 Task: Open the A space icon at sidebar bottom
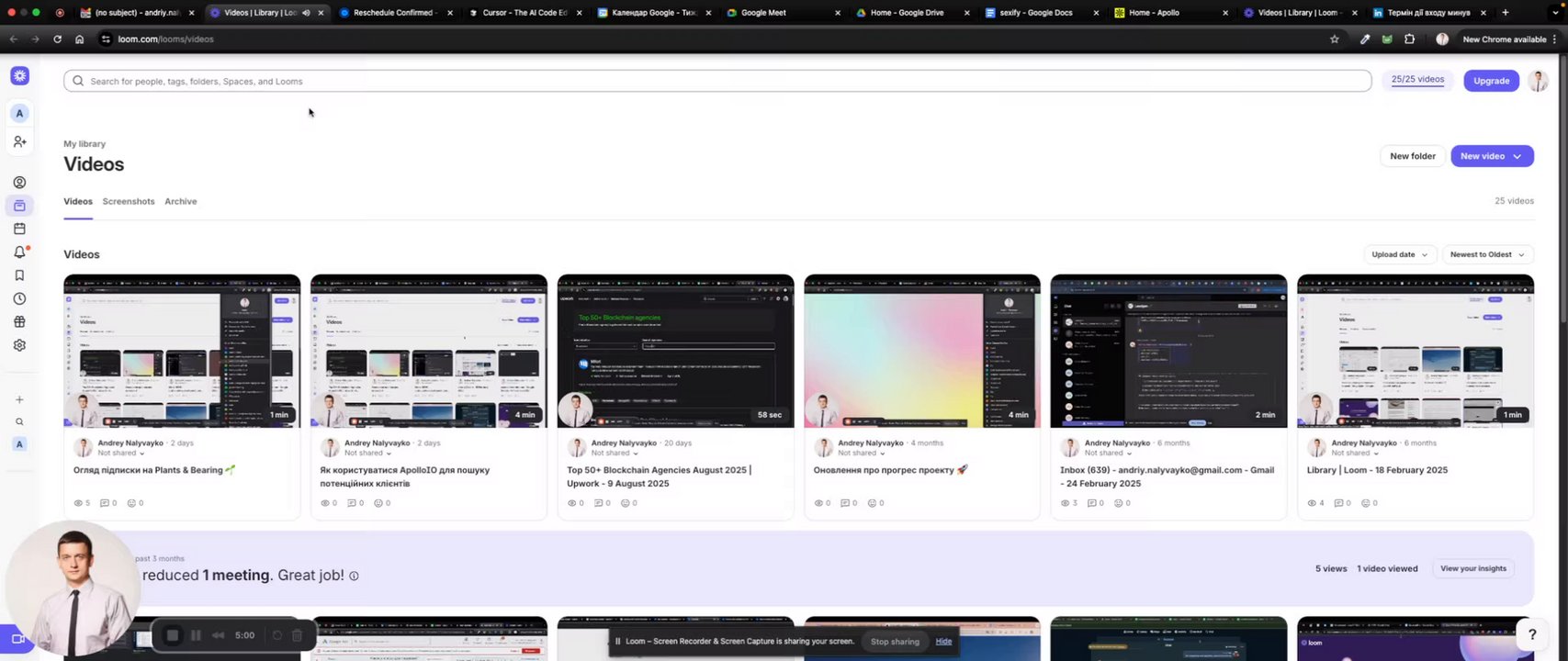pos(19,444)
